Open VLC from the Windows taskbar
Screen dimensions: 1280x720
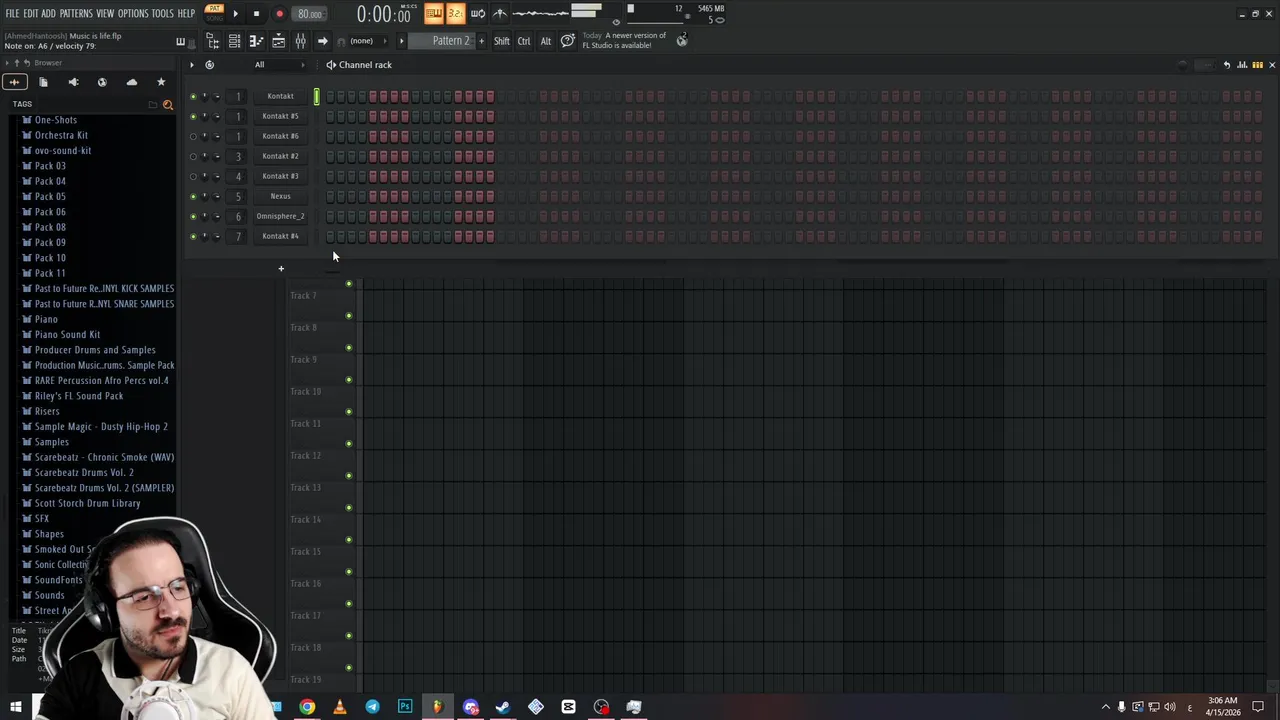tap(339, 707)
